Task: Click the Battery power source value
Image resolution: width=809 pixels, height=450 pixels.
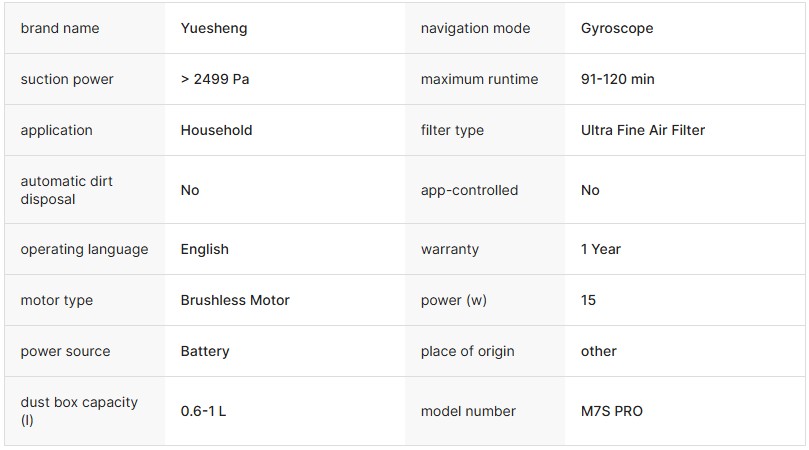Action: click(205, 351)
